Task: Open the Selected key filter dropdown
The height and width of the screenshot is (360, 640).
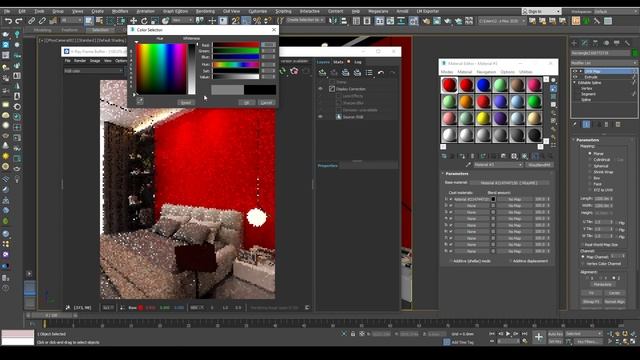Action: click(x=584, y=334)
